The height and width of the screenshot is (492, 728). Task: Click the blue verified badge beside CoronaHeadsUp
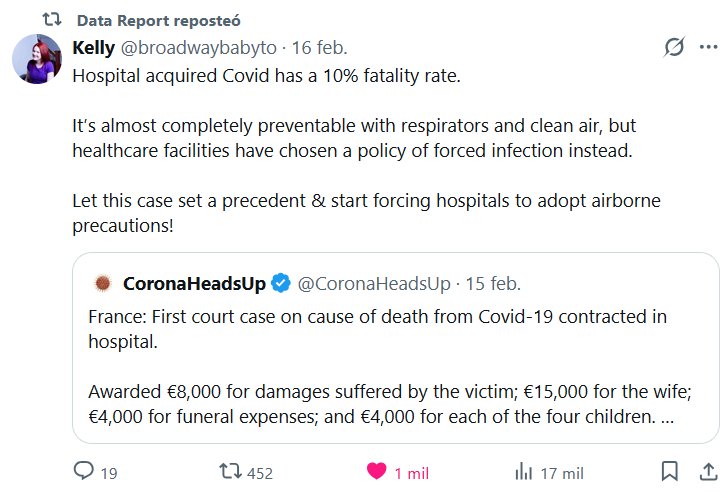click(x=282, y=284)
